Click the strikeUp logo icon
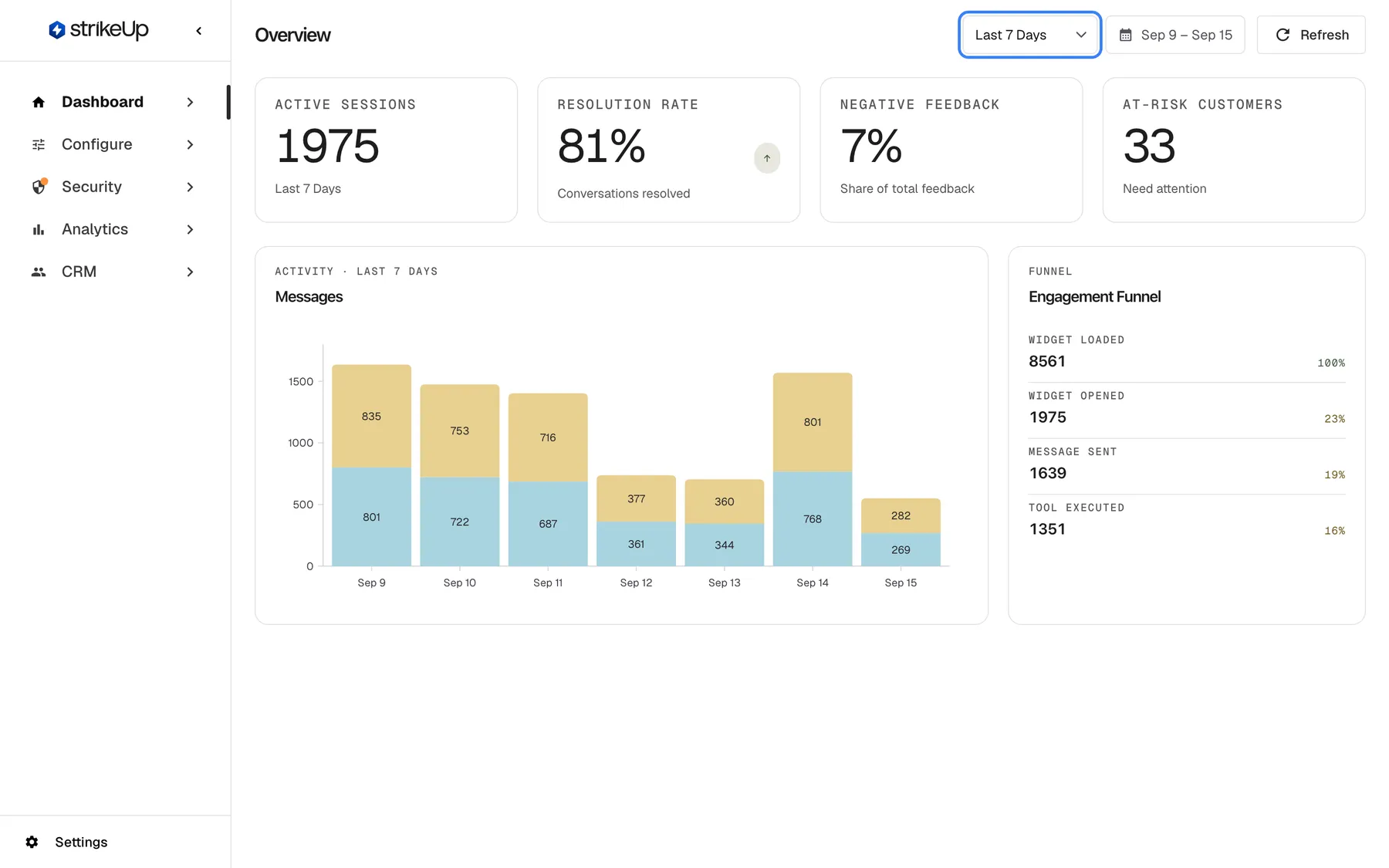This screenshot has width=1389, height=868. tap(56, 30)
